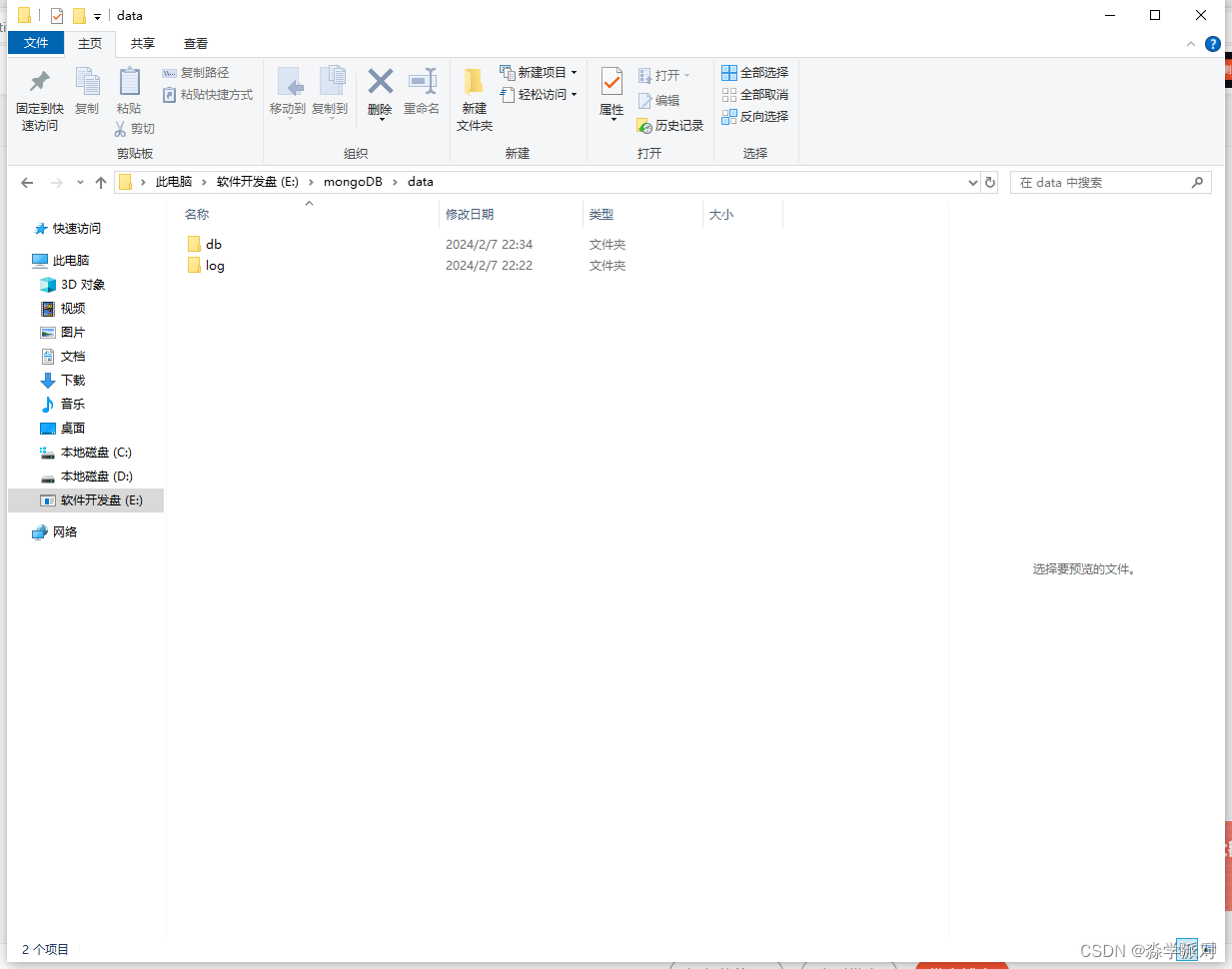Open 历史记录 (History) in the ribbon

pyautogui.click(x=669, y=125)
